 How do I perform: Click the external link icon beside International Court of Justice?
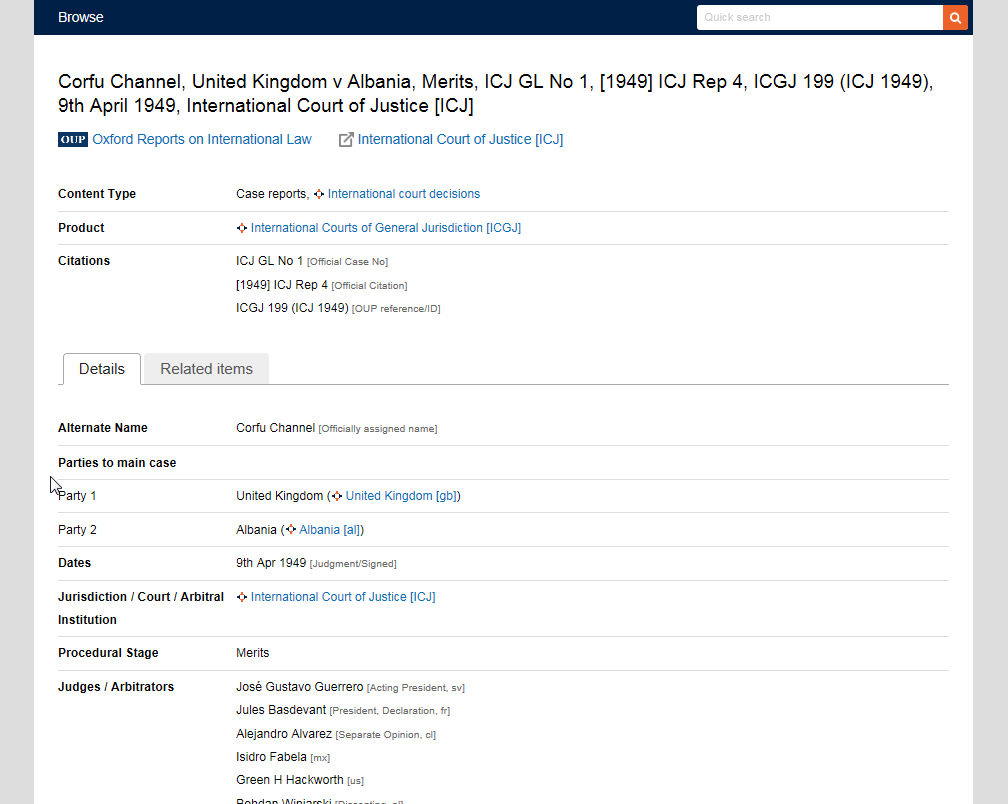(x=346, y=139)
